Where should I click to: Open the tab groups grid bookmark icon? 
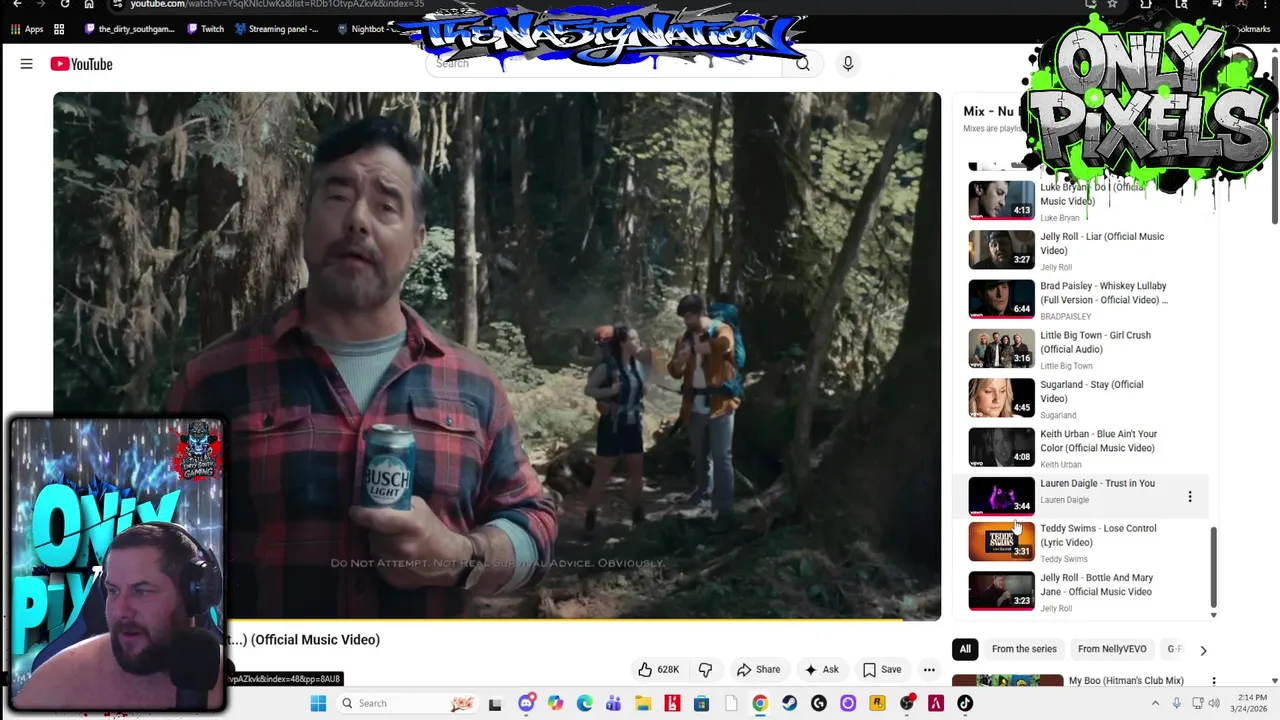click(59, 29)
